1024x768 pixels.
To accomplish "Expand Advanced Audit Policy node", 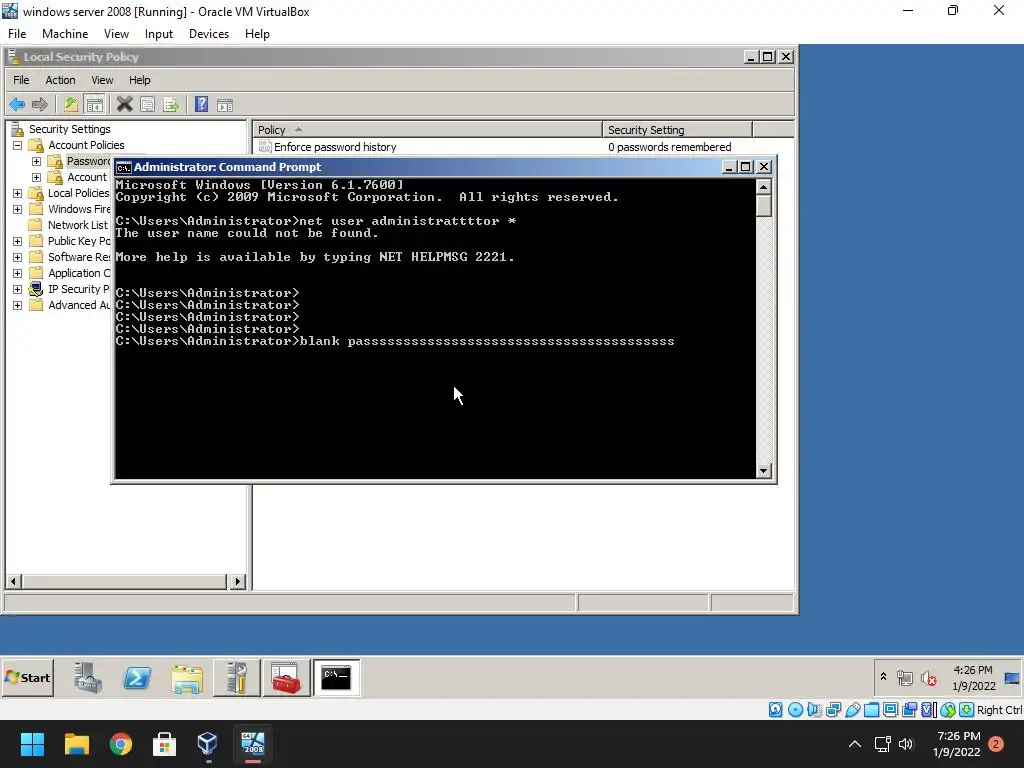I will tap(18, 305).
